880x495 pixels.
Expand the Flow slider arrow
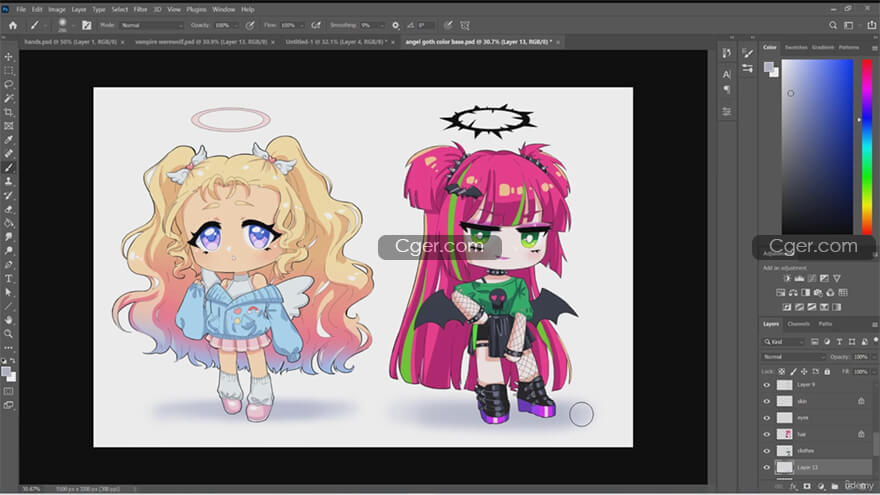click(x=302, y=25)
